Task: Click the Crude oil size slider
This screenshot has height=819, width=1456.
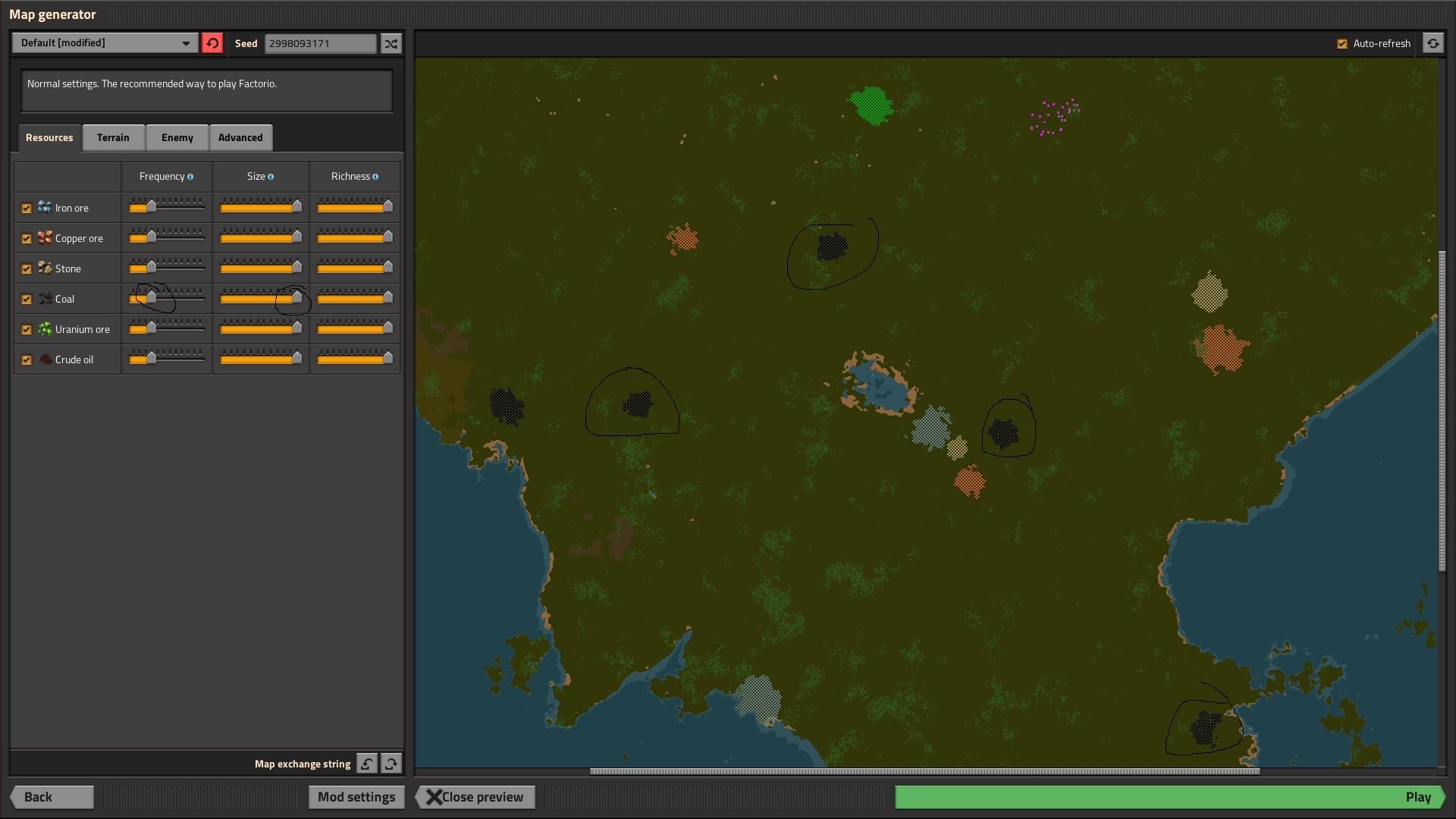Action: [x=261, y=358]
